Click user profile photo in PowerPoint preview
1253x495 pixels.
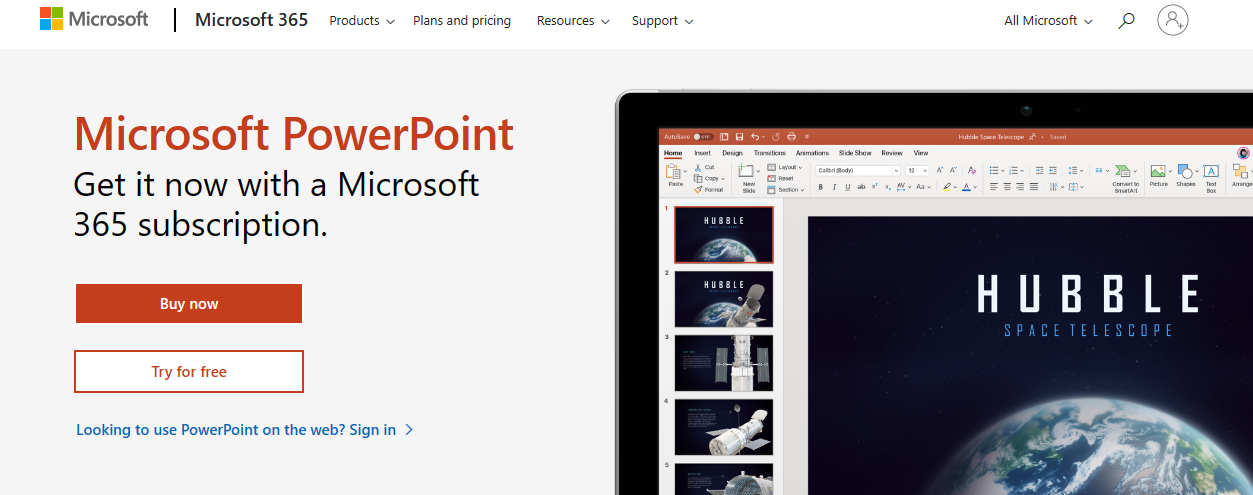coord(1243,153)
